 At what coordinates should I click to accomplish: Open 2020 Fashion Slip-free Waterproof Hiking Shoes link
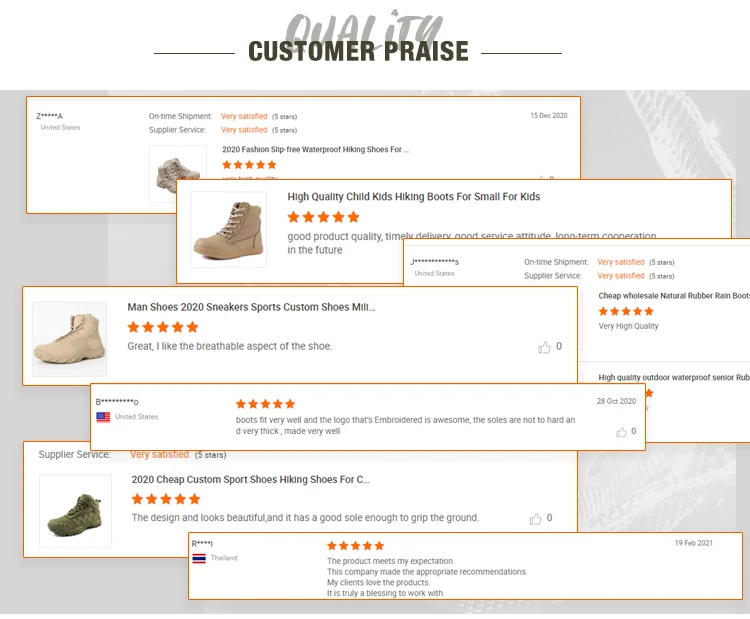tap(315, 150)
